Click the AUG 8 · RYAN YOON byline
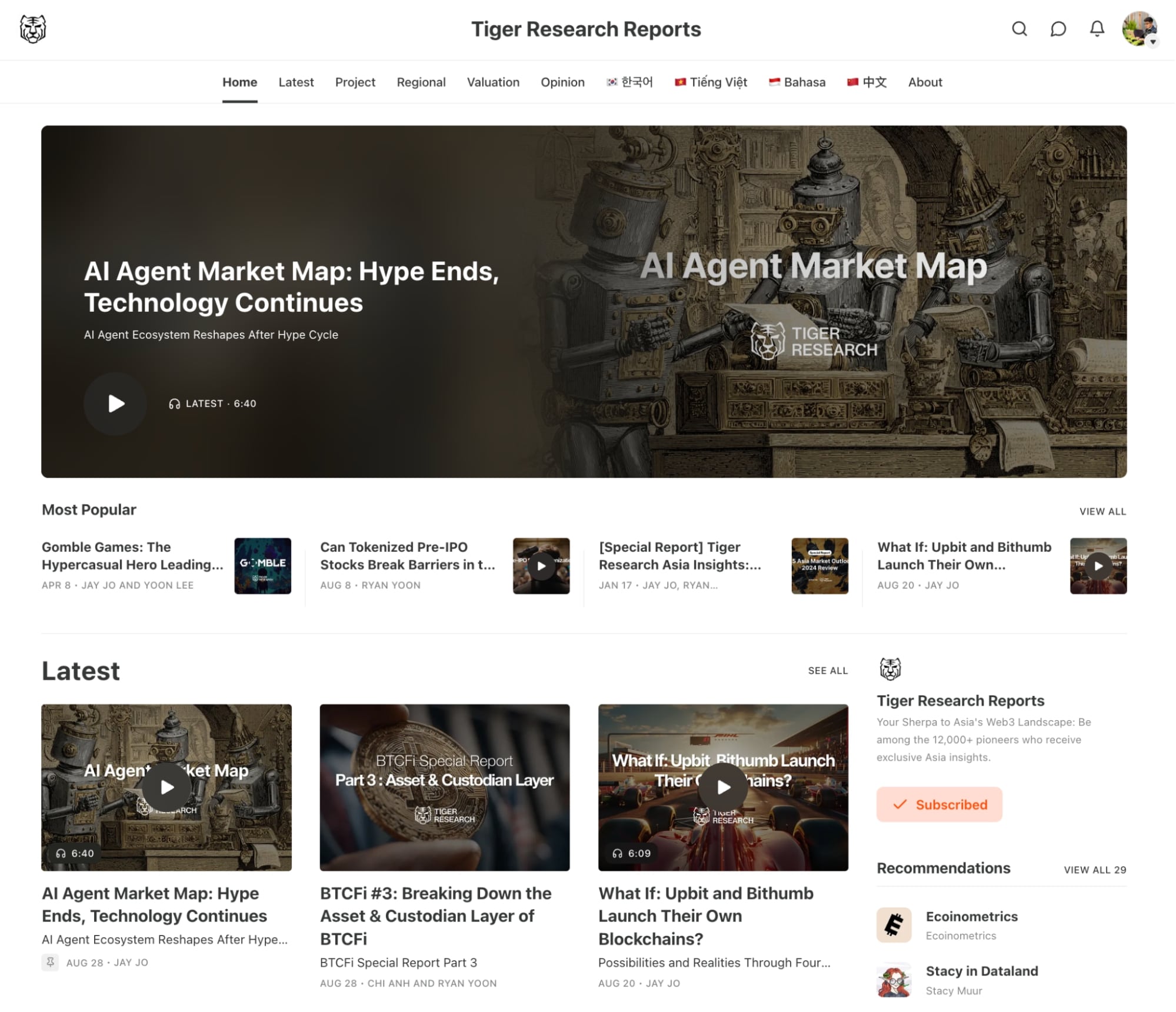The height and width of the screenshot is (1012, 1176). tap(370, 585)
